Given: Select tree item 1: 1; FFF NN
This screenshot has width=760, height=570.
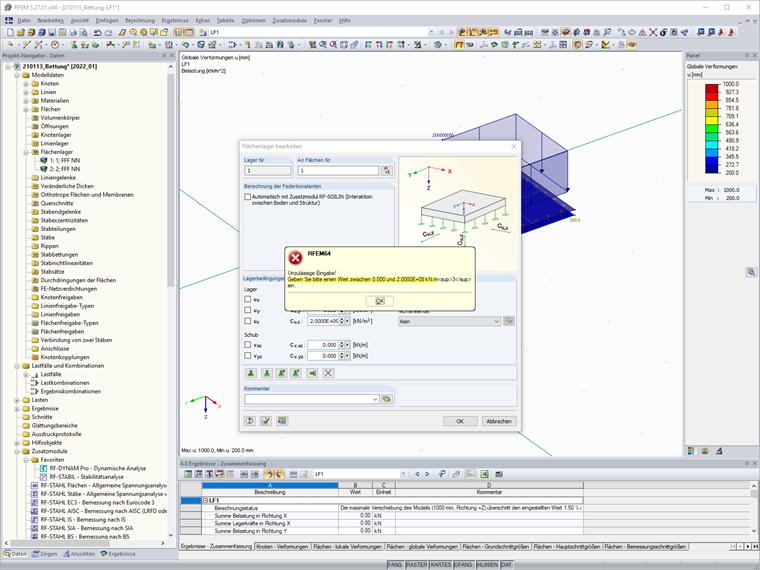Looking at the screenshot, I should click(x=65, y=160).
